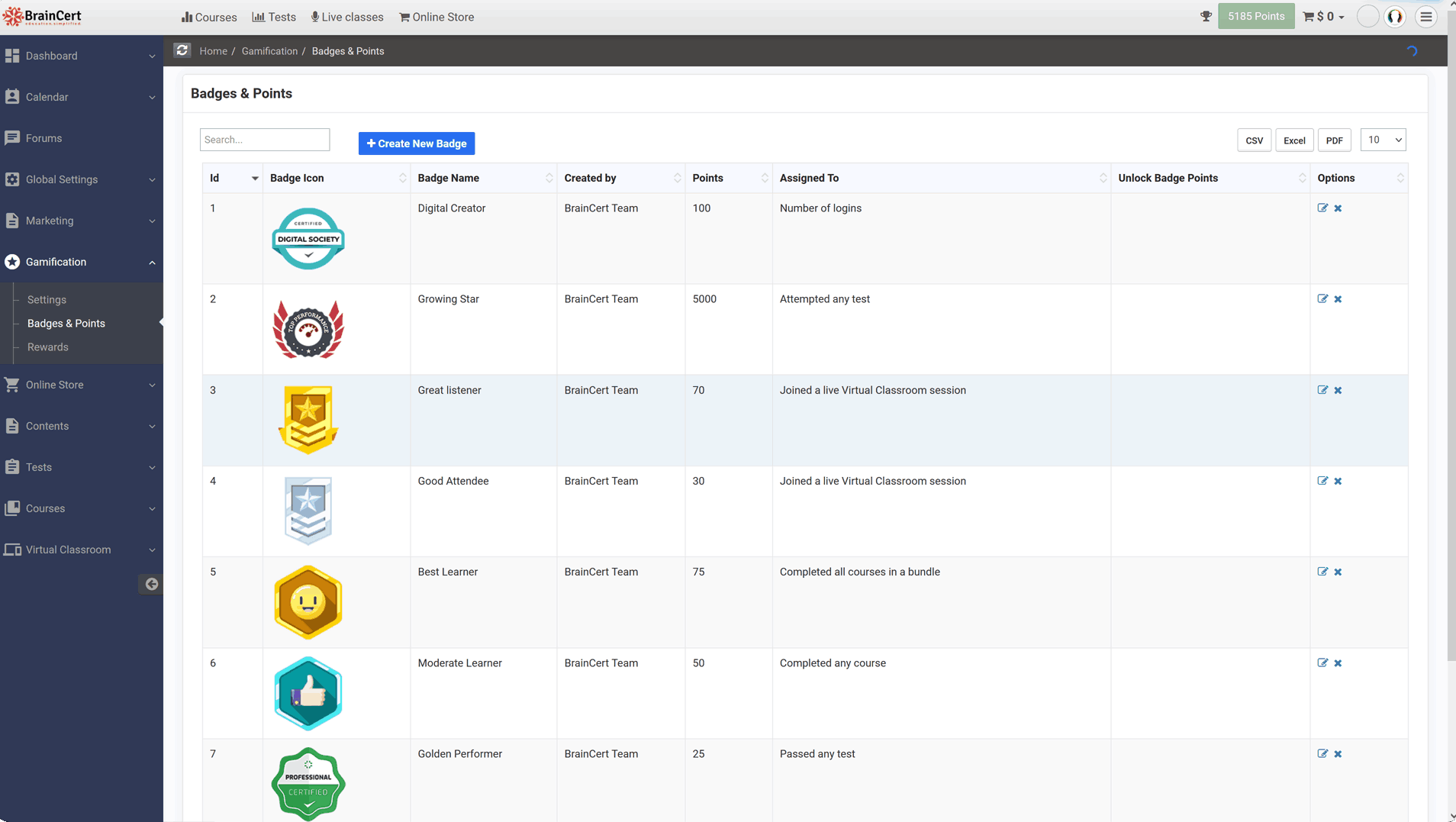Image resolution: width=1456 pixels, height=822 pixels.
Task: Open Courses in top navigation
Action: click(209, 17)
